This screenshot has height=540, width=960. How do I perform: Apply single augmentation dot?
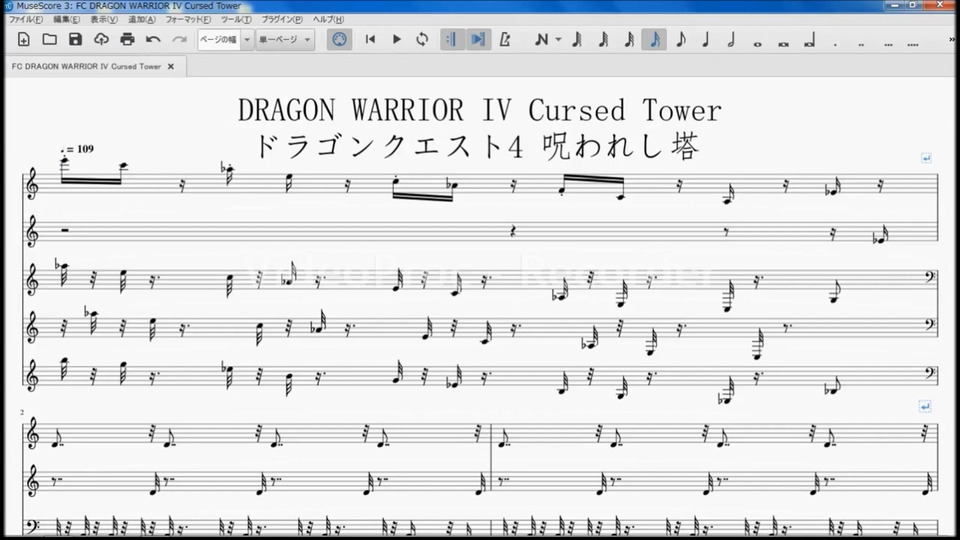(x=835, y=43)
